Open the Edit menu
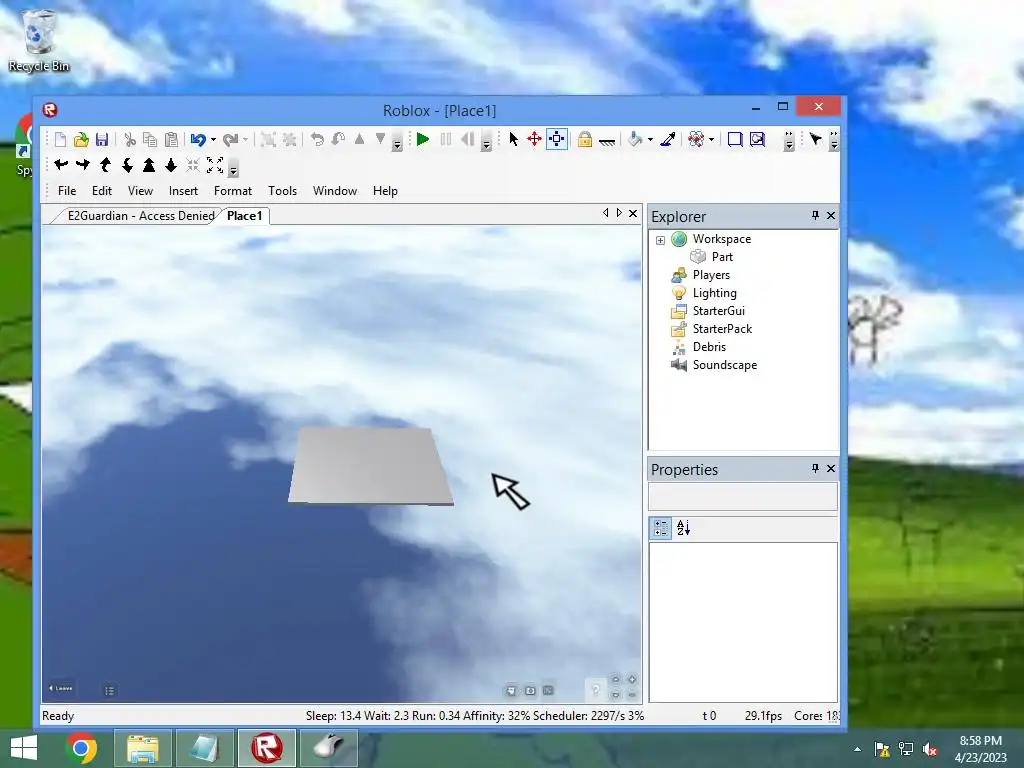 (102, 191)
